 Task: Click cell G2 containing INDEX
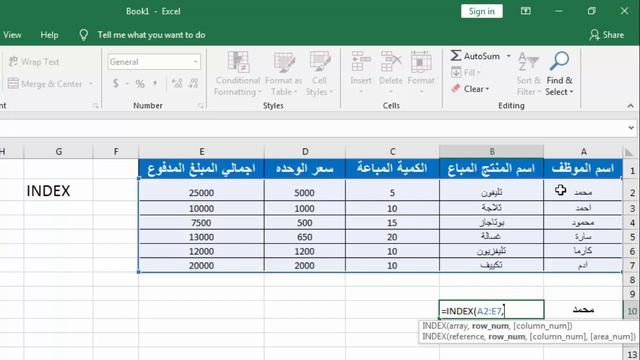(x=58, y=191)
